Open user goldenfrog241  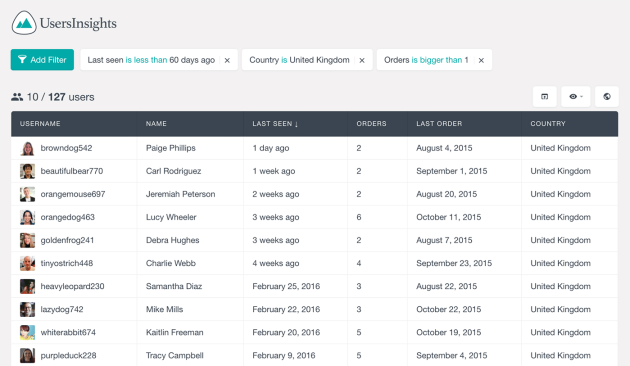click(x=67, y=240)
